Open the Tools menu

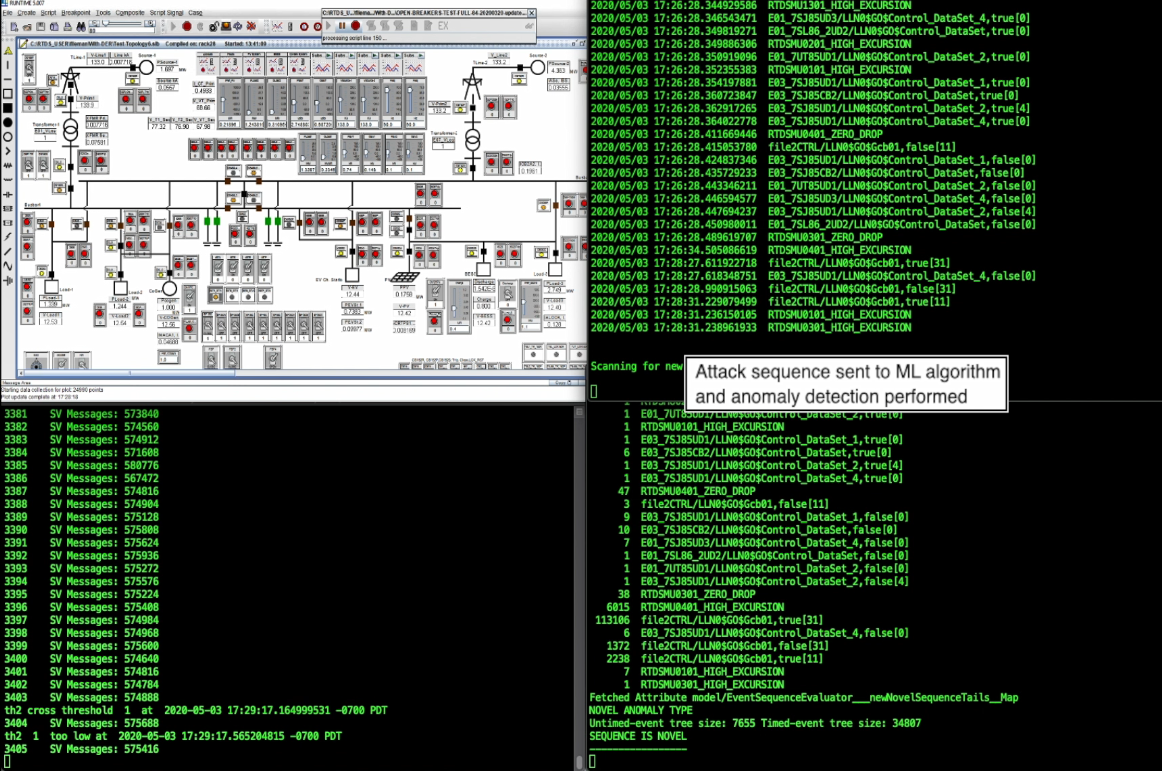pyautogui.click(x=103, y=13)
